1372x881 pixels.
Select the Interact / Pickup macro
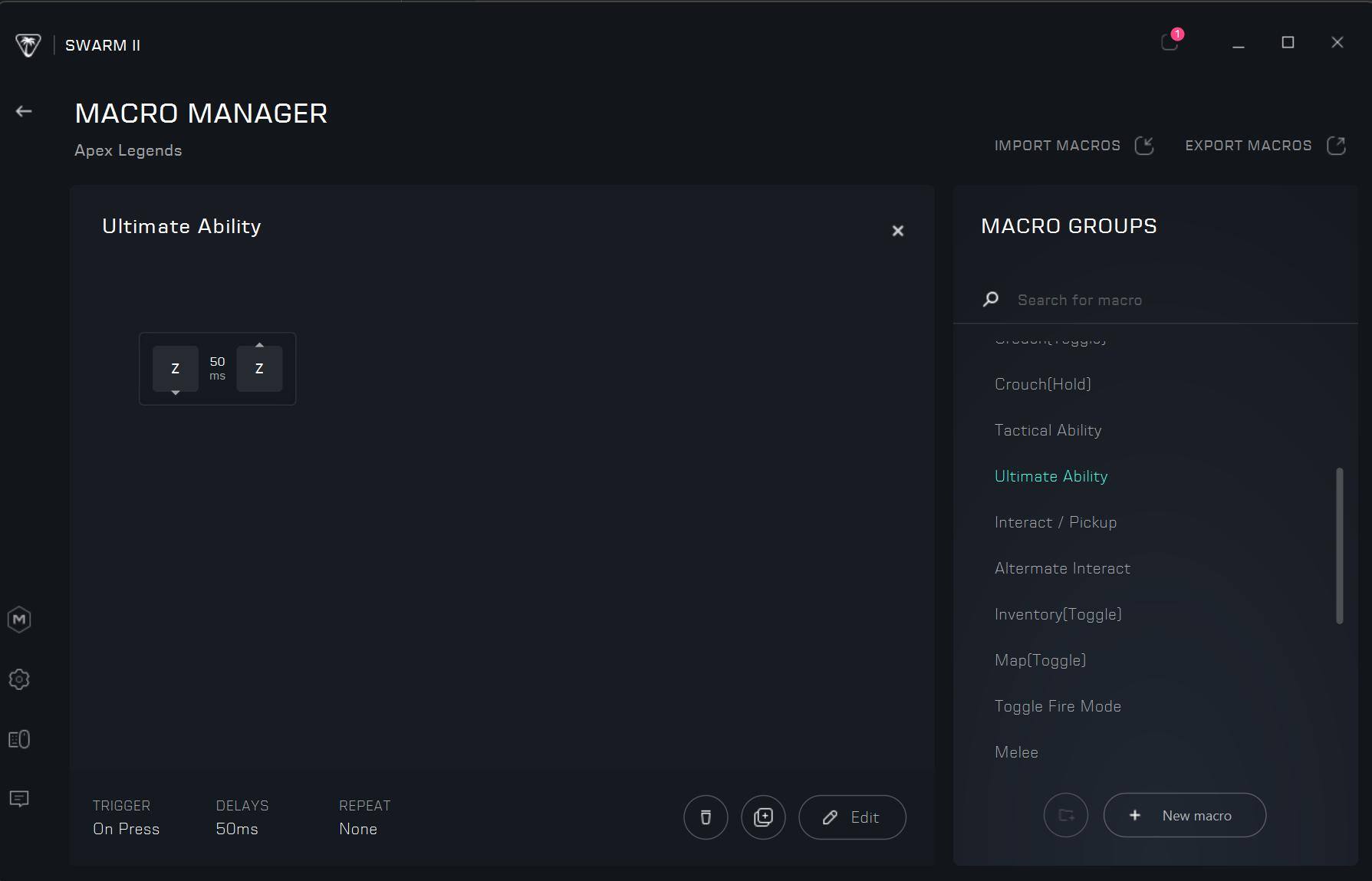(1055, 522)
